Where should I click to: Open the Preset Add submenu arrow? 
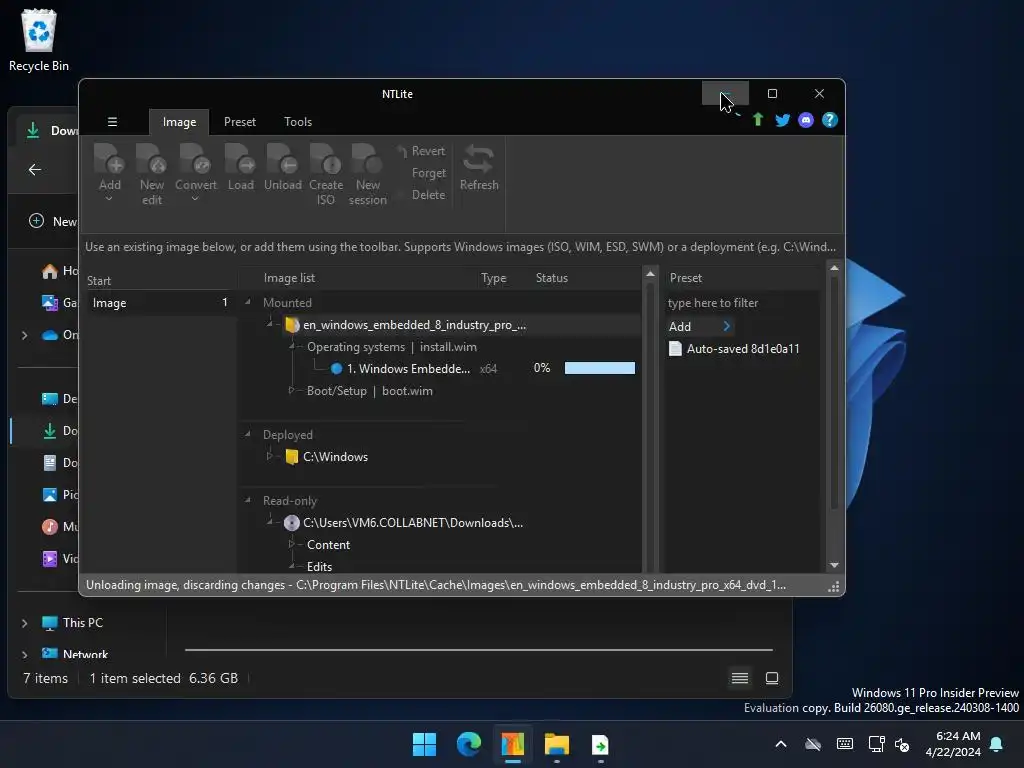pyautogui.click(x=726, y=326)
